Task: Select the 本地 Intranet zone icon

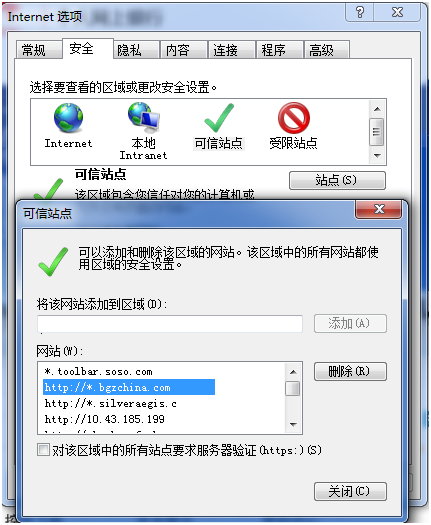Action: (x=144, y=118)
